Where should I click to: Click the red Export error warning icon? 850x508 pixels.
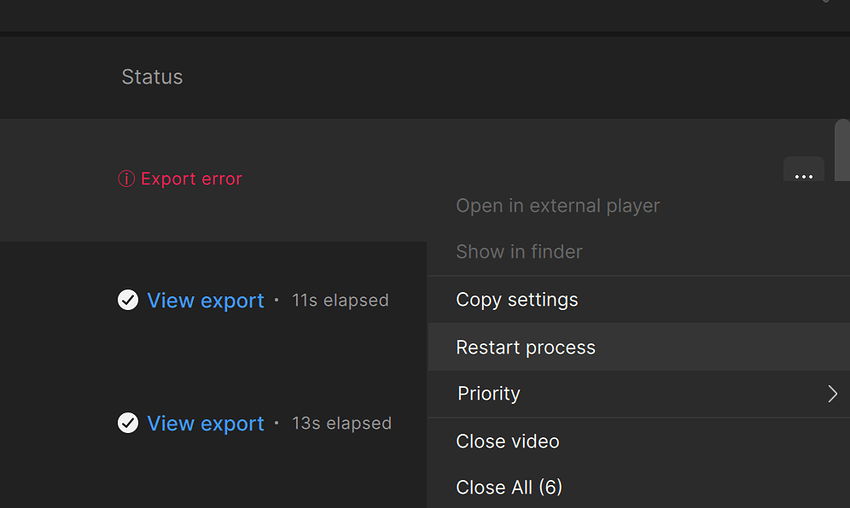coord(126,179)
